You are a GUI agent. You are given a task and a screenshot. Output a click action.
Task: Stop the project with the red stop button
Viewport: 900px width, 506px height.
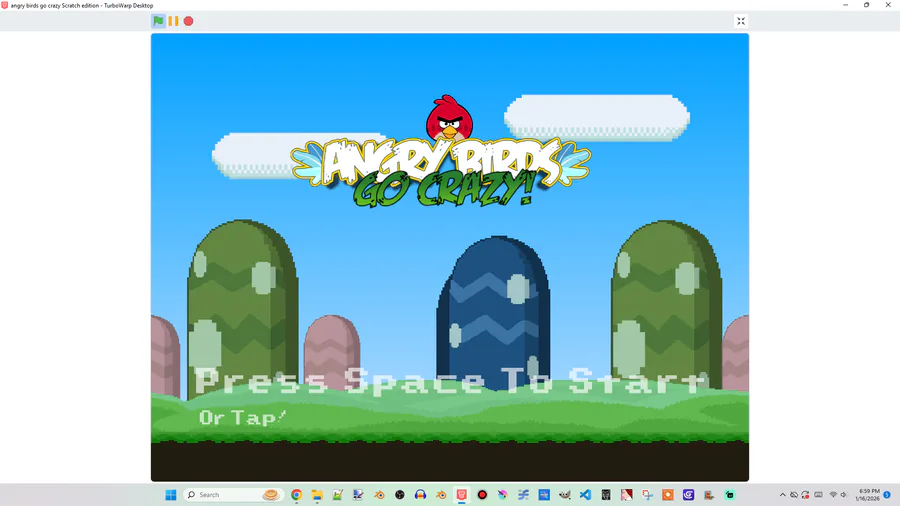click(188, 21)
